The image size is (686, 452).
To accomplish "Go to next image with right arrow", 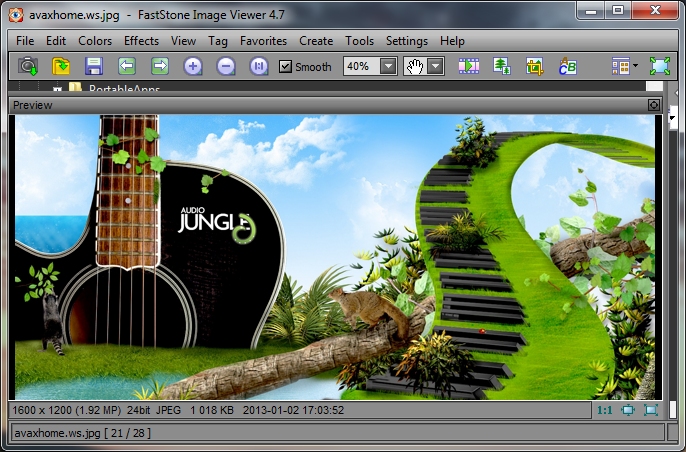I will point(160,67).
